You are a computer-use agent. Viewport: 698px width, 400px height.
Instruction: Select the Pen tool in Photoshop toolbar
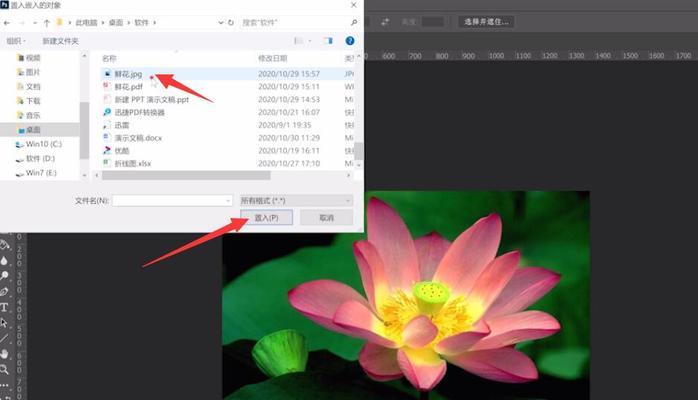pyautogui.click(x=4, y=292)
